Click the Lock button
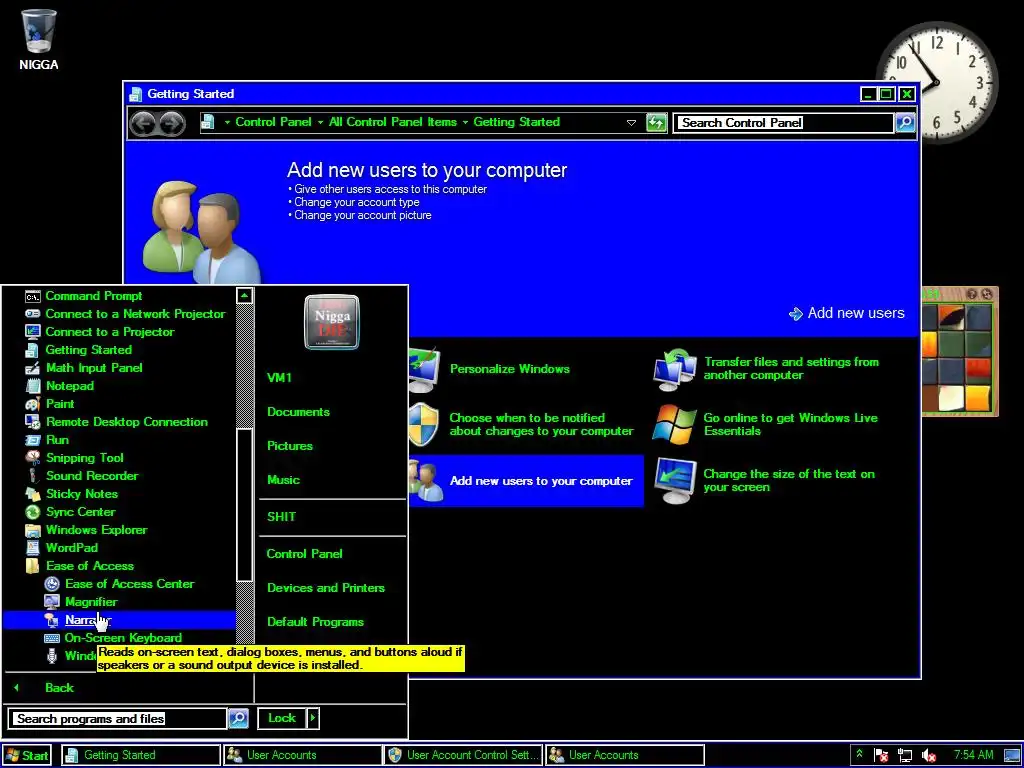 (282, 718)
